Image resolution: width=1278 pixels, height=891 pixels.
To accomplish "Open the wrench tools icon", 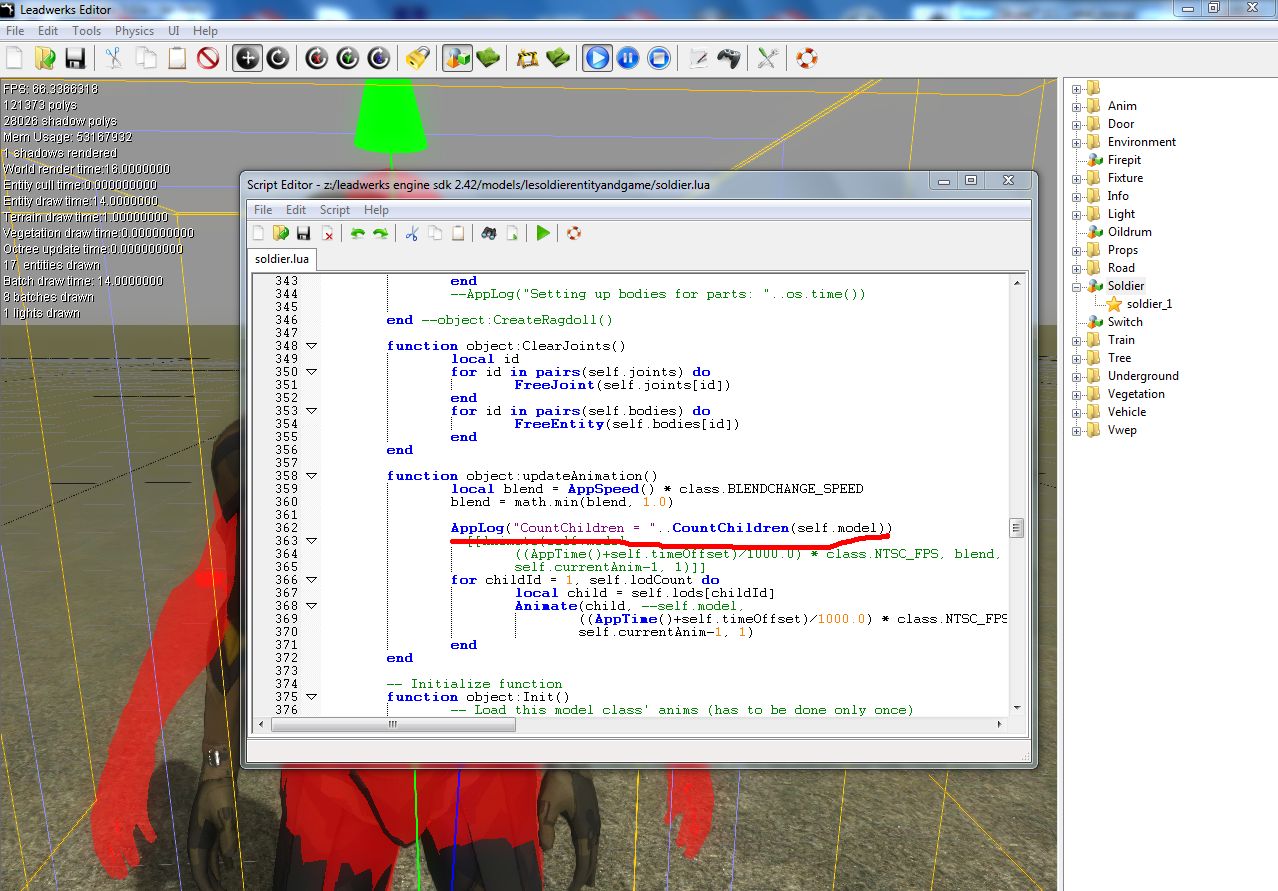I will [766, 58].
